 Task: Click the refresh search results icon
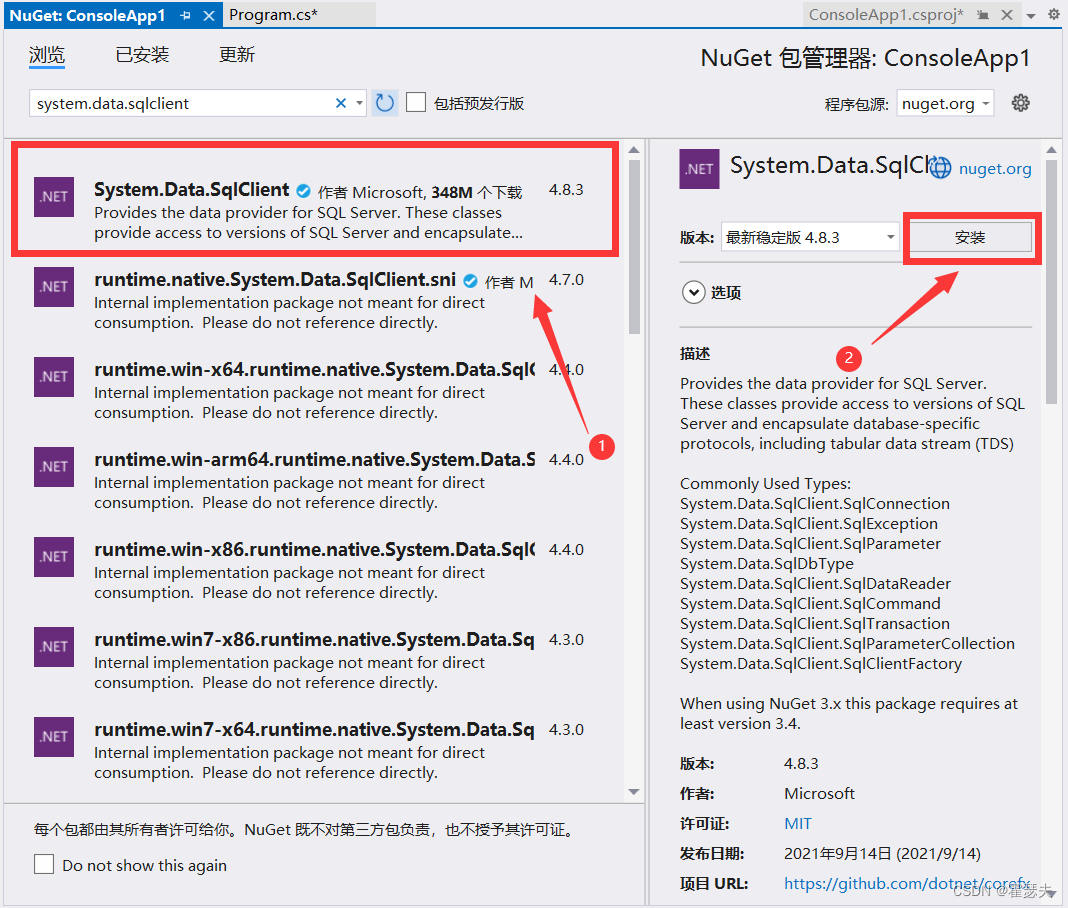click(x=385, y=103)
